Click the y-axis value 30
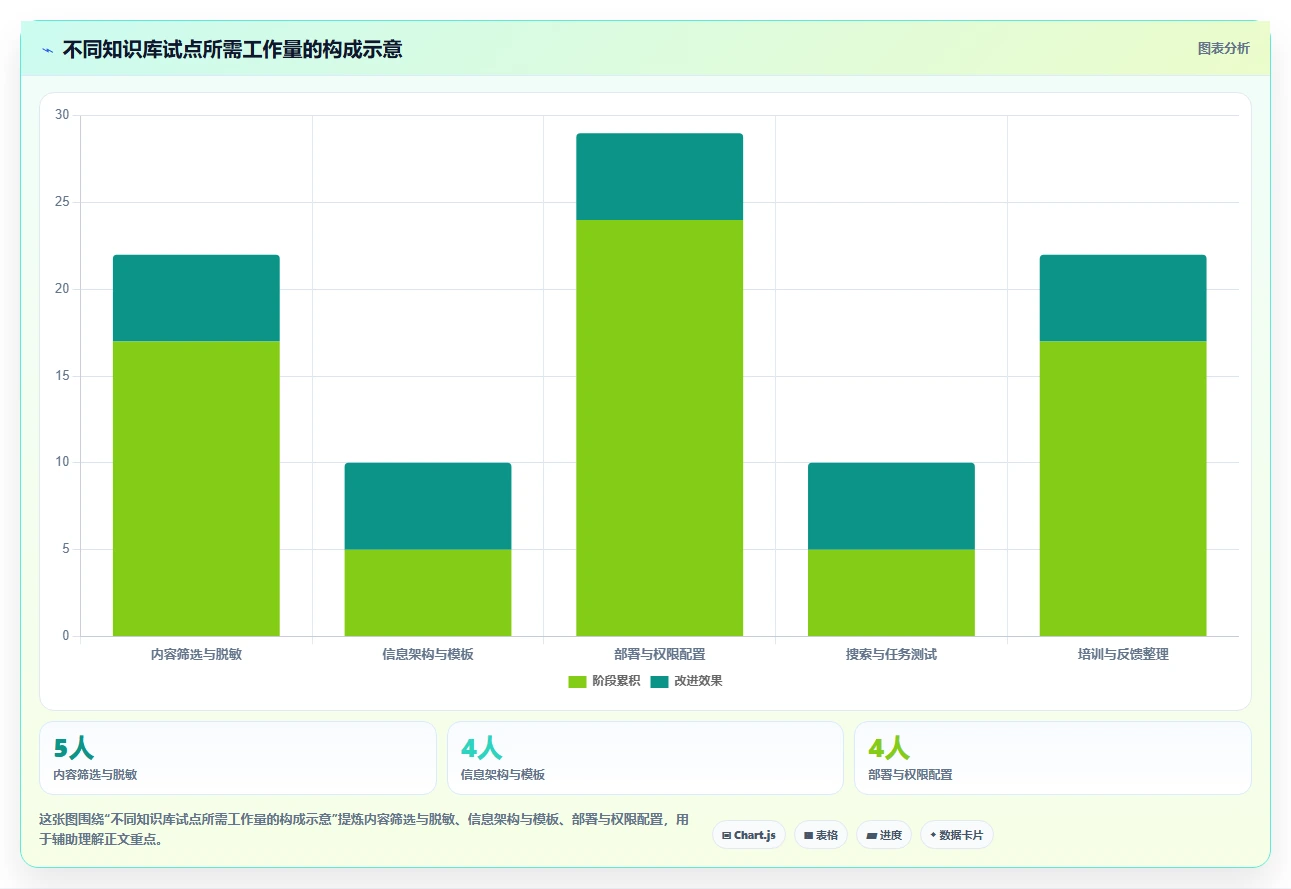 62,115
